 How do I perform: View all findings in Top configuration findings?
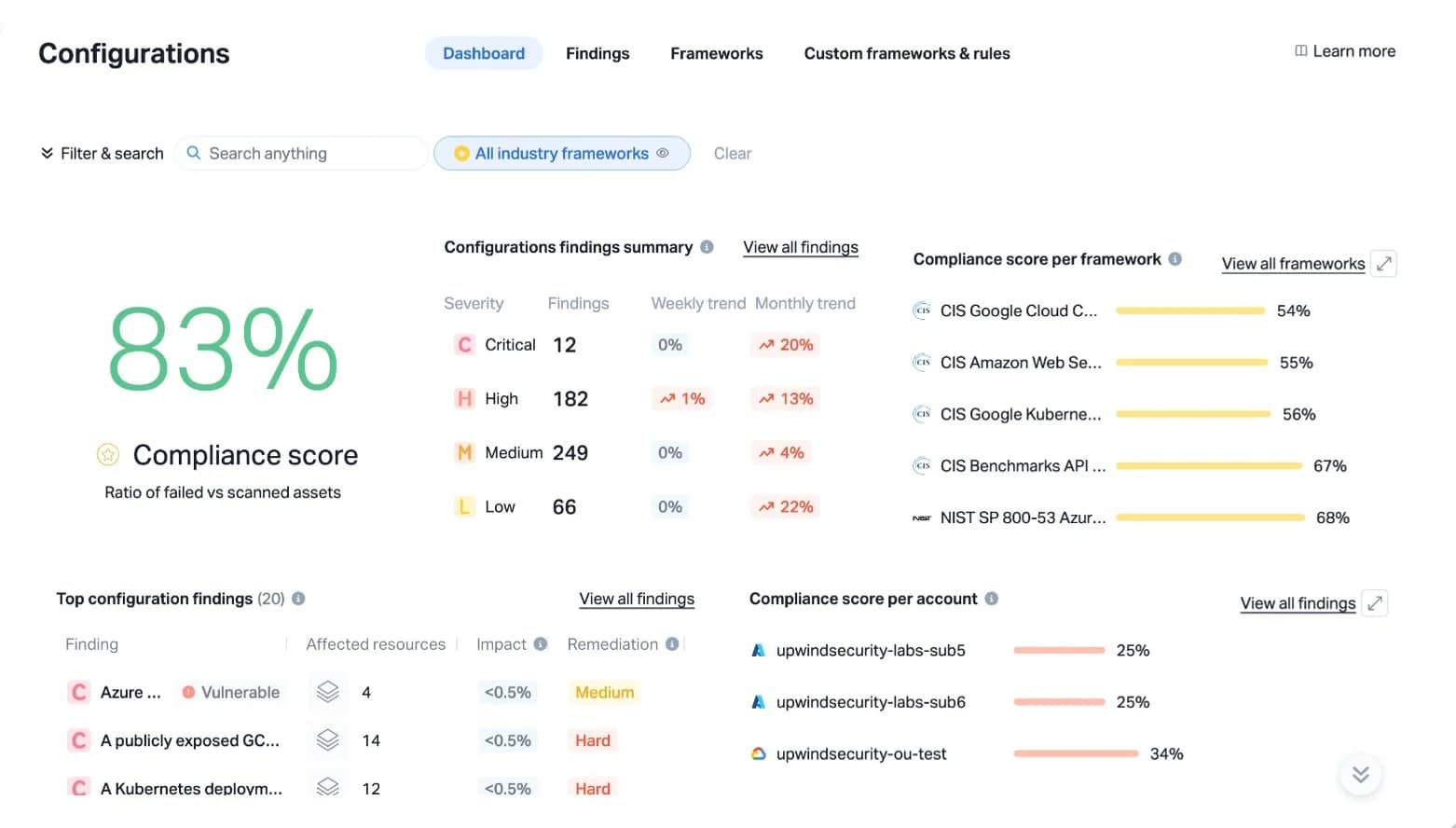click(637, 599)
